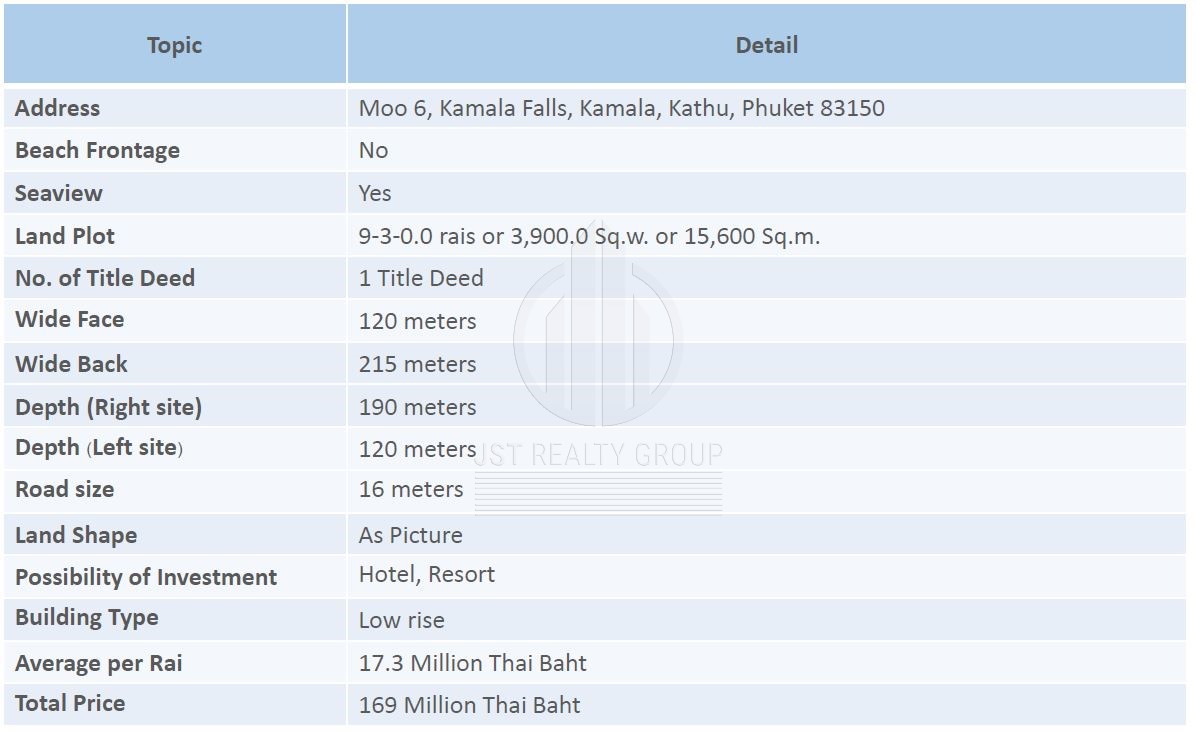Viewport: 1196px width, 732px height.
Task: Click the Depth (Right site) label
Action: click(x=109, y=407)
